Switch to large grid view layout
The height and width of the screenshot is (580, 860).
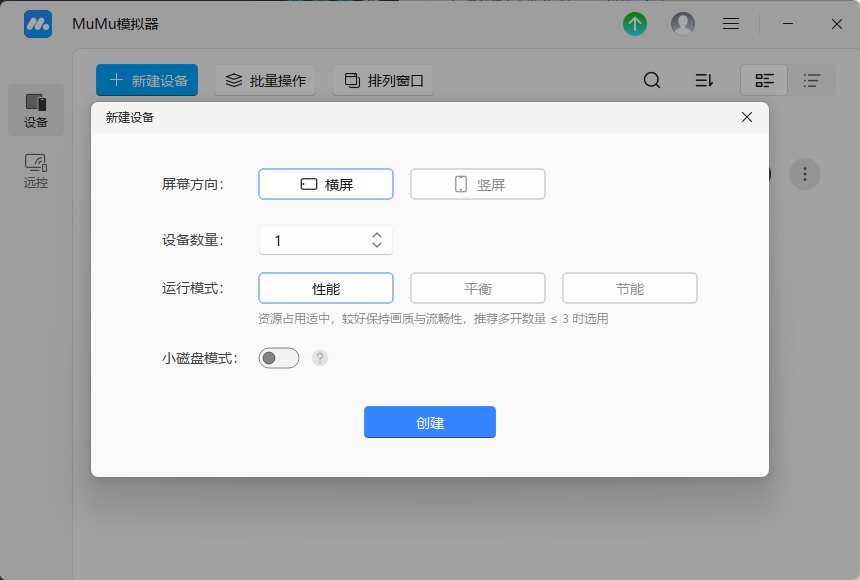(x=762, y=80)
